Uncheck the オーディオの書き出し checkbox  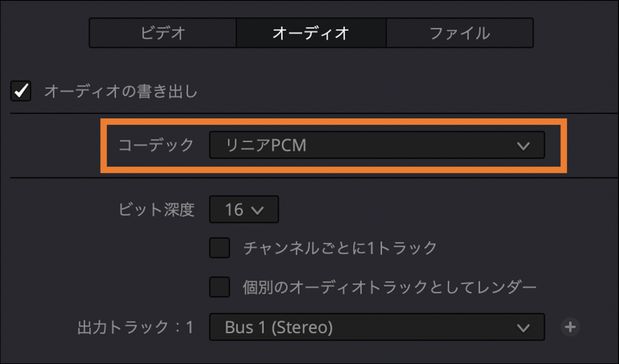click(21, 91)
